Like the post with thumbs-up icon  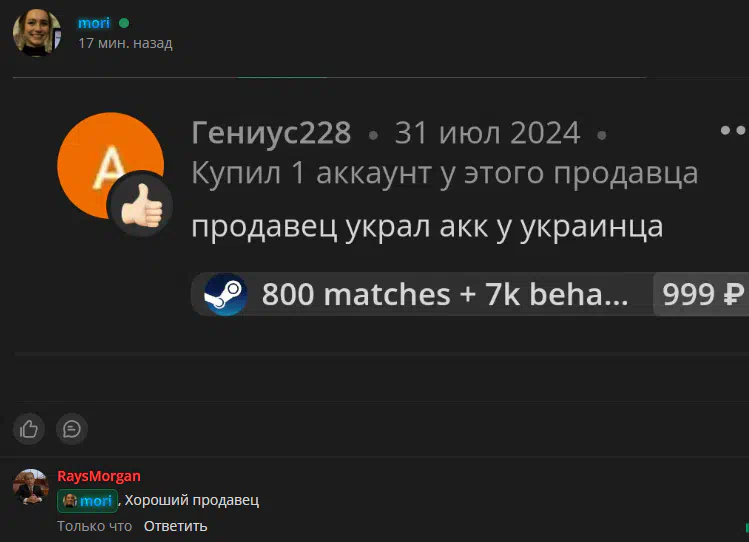click(x=29, y=429)
